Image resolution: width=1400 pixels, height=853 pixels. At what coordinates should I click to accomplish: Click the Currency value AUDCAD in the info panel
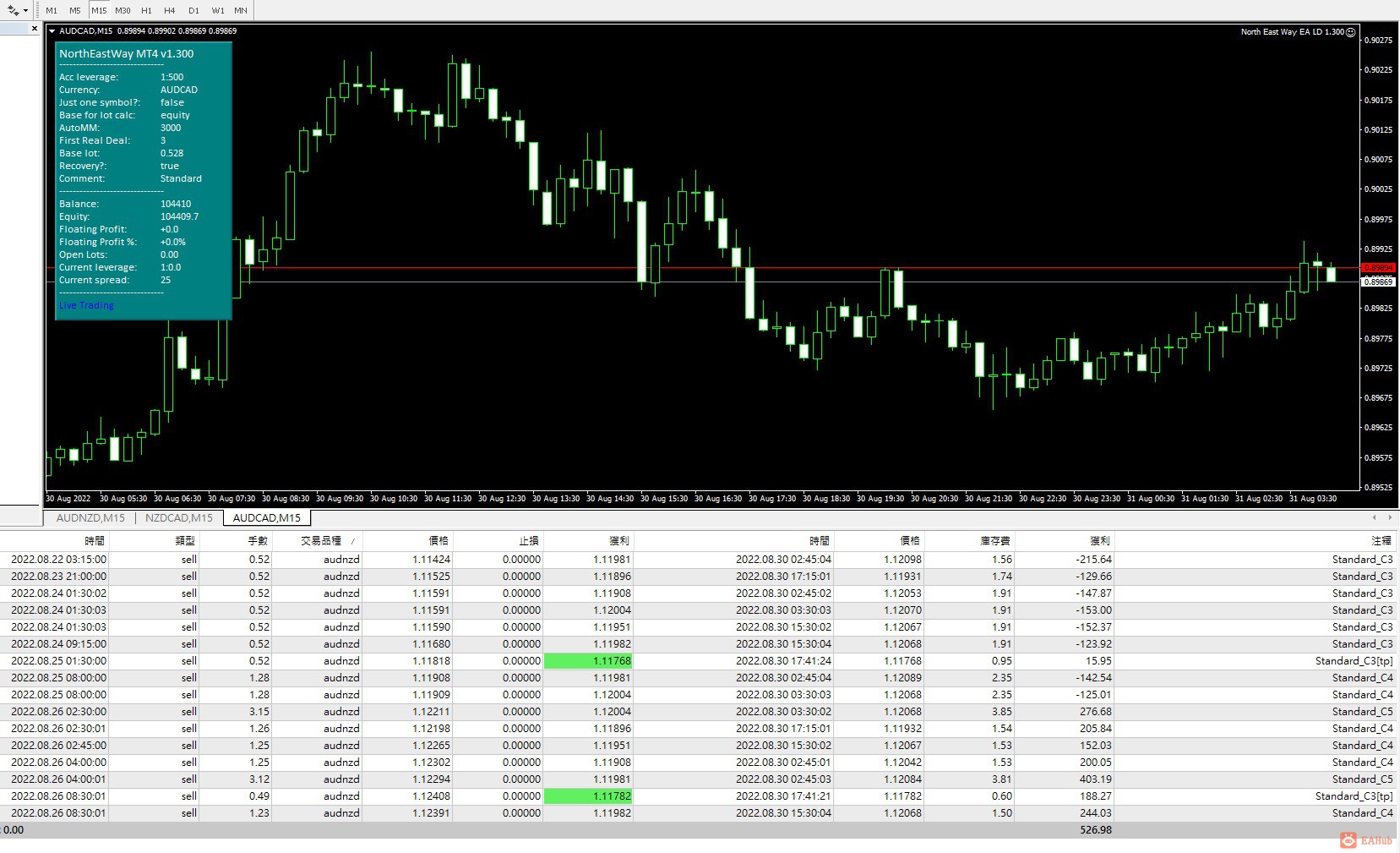(179, 90)
